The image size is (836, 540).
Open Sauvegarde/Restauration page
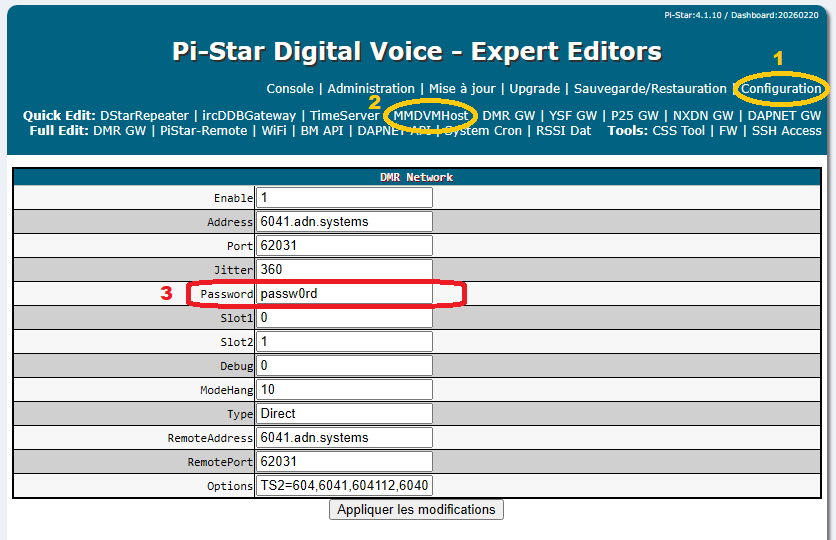pyautogui.click(x=650, y=89)
